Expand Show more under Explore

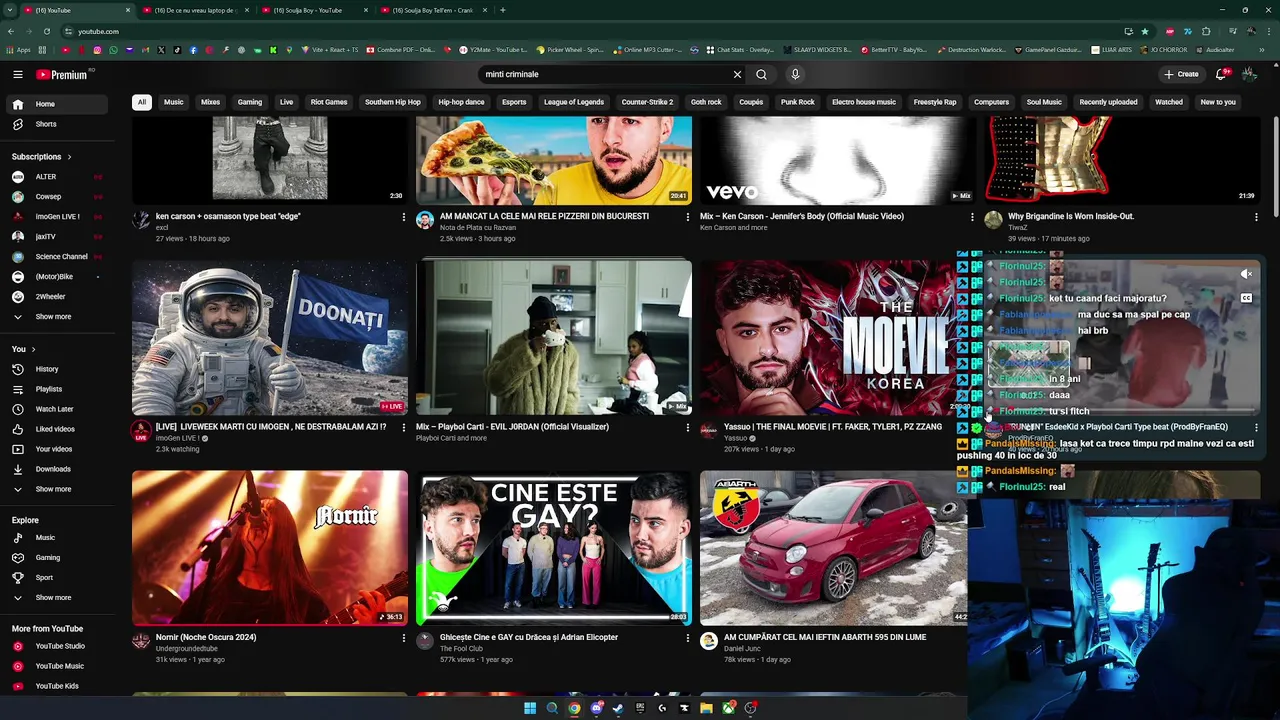point(58,598)
